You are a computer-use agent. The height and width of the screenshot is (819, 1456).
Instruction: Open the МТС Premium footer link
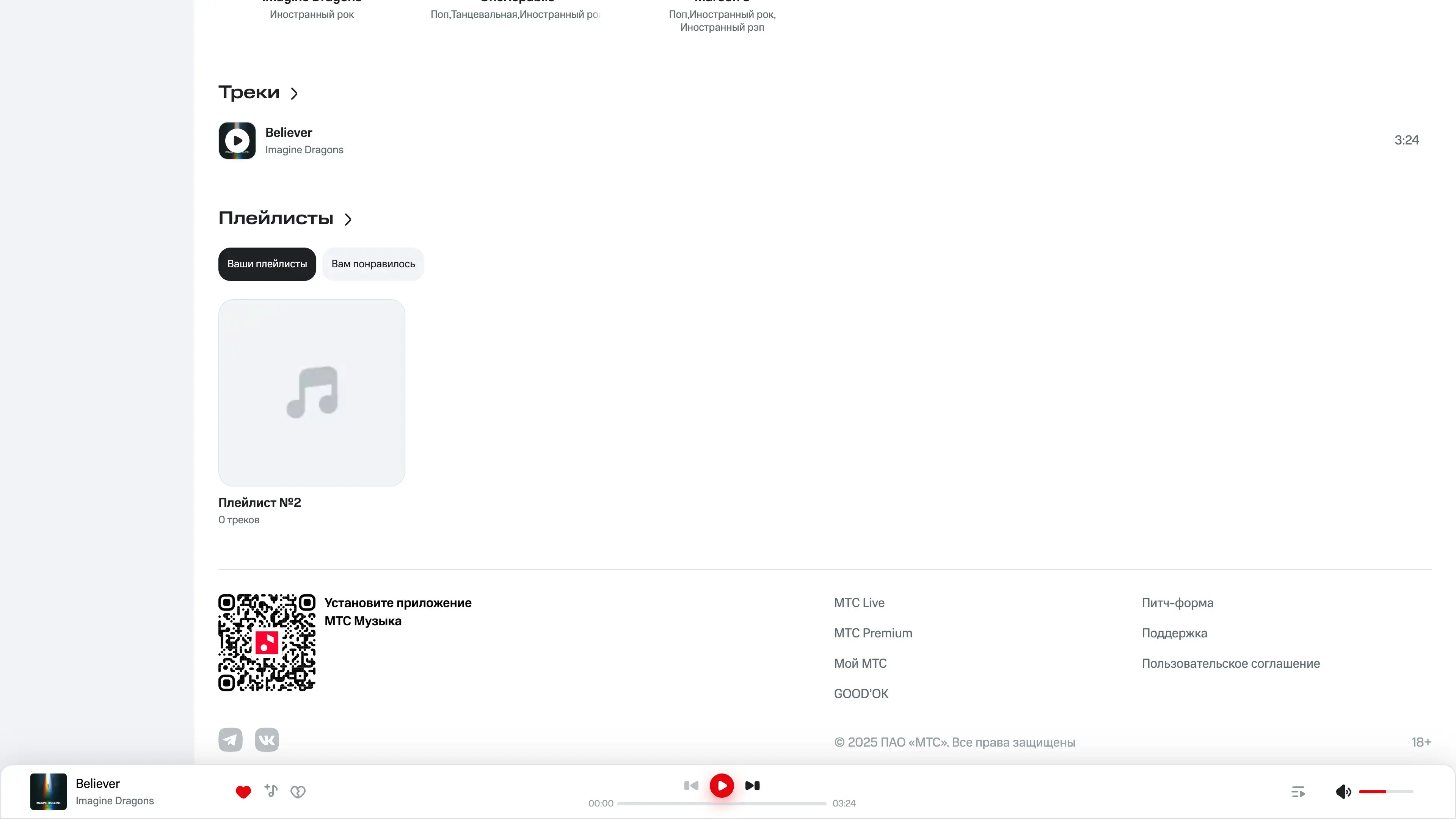(873, 633)
